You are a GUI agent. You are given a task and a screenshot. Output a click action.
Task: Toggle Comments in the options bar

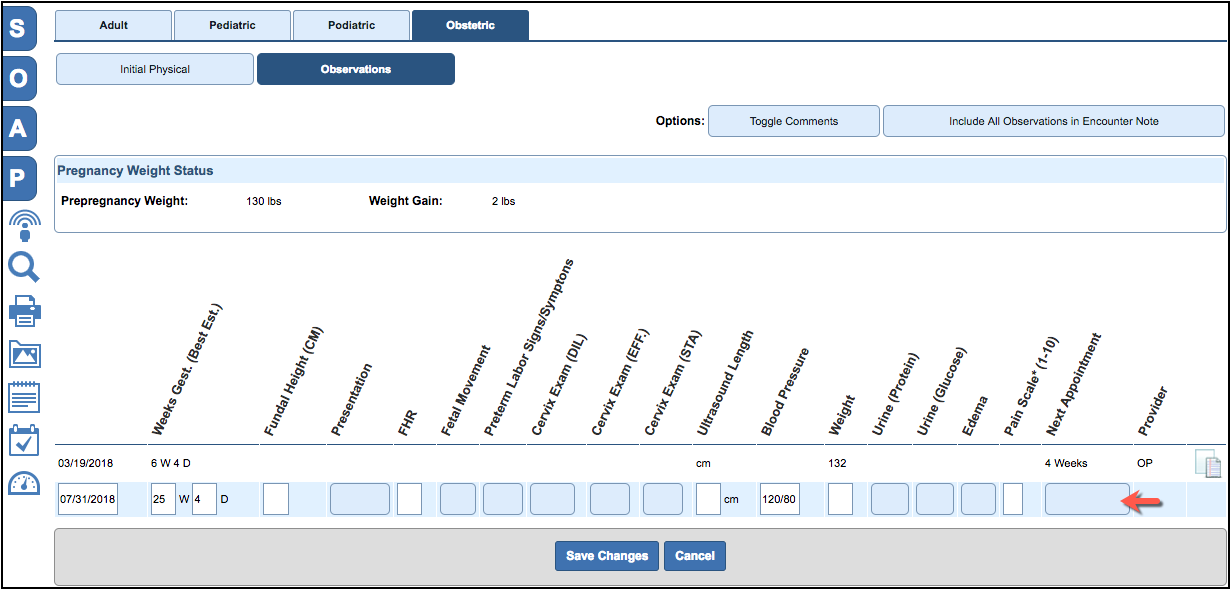click(794, 121)
